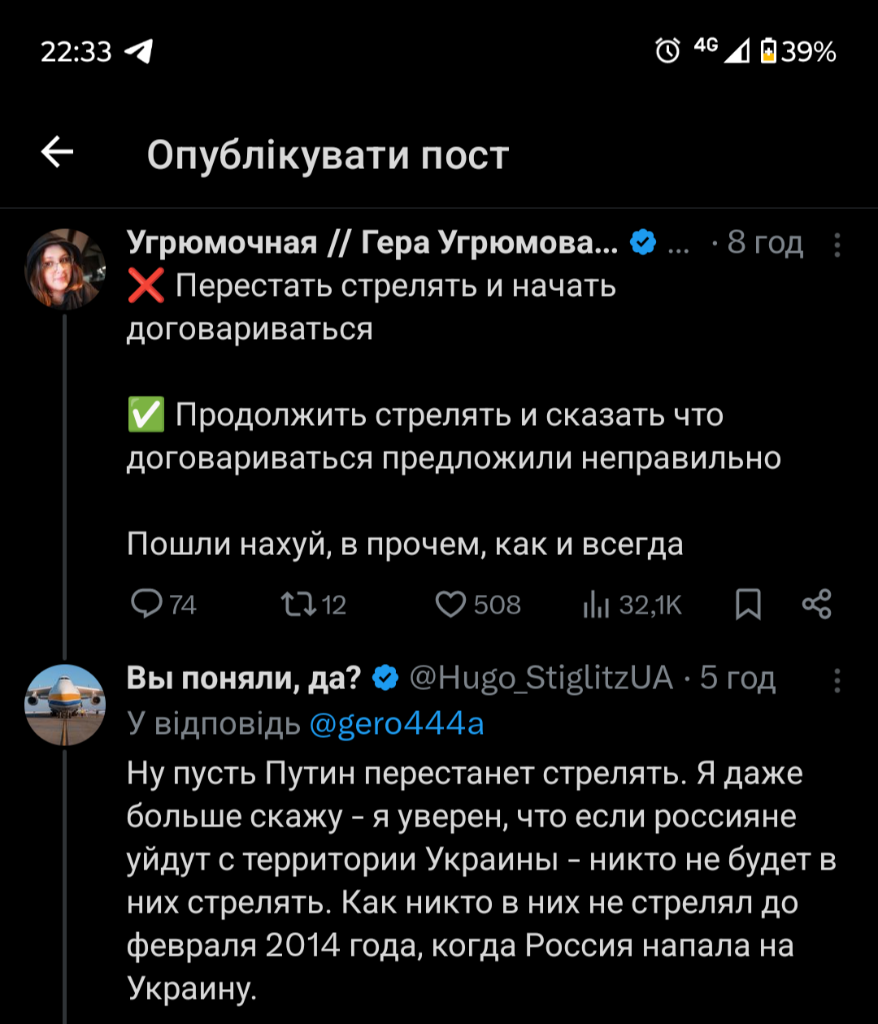Open replies on Угрюмочная's post
The width and height of the screenshot is (878, 1024).
coord(164,603)
